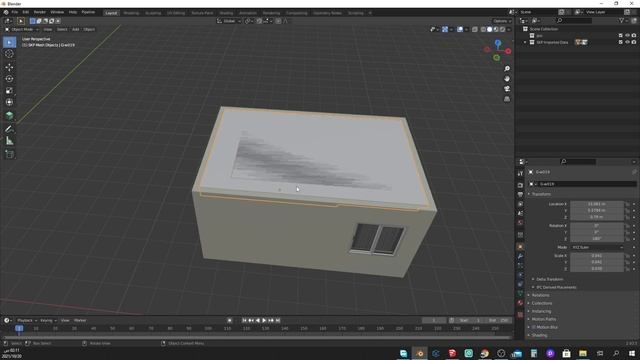Click the Play animation button
The height and width of the screenshot is (360, 640).
click(264, 320)
